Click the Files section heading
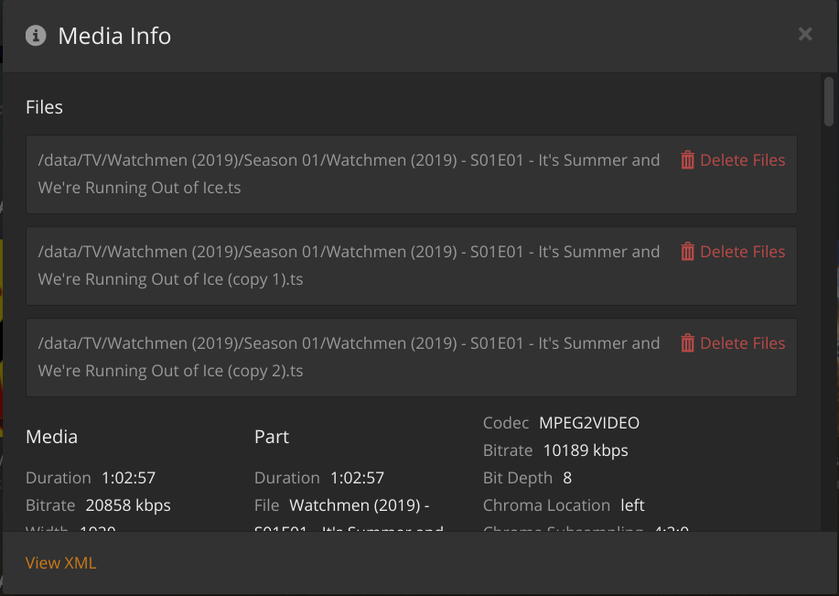The image size is (839, 596). click(44, 107)
